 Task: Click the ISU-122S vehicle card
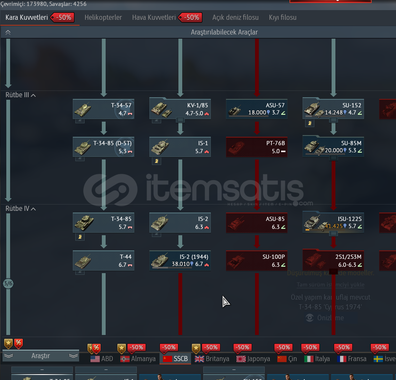333,222
